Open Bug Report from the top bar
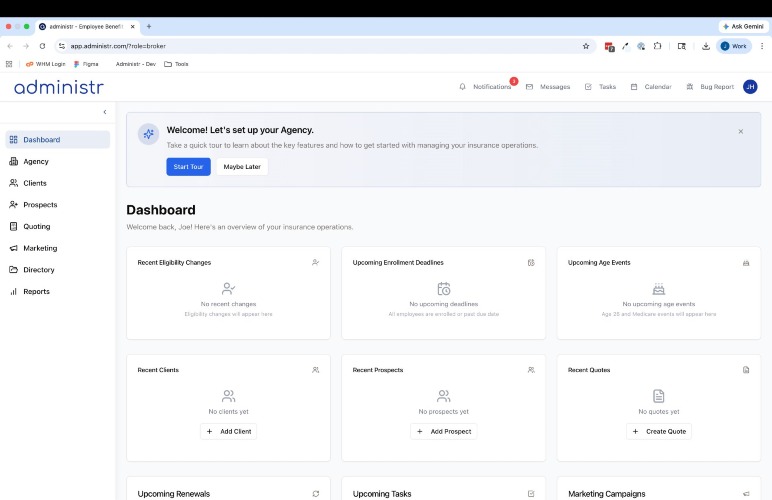This screenshot has width=772, height=500. [710, 87]
